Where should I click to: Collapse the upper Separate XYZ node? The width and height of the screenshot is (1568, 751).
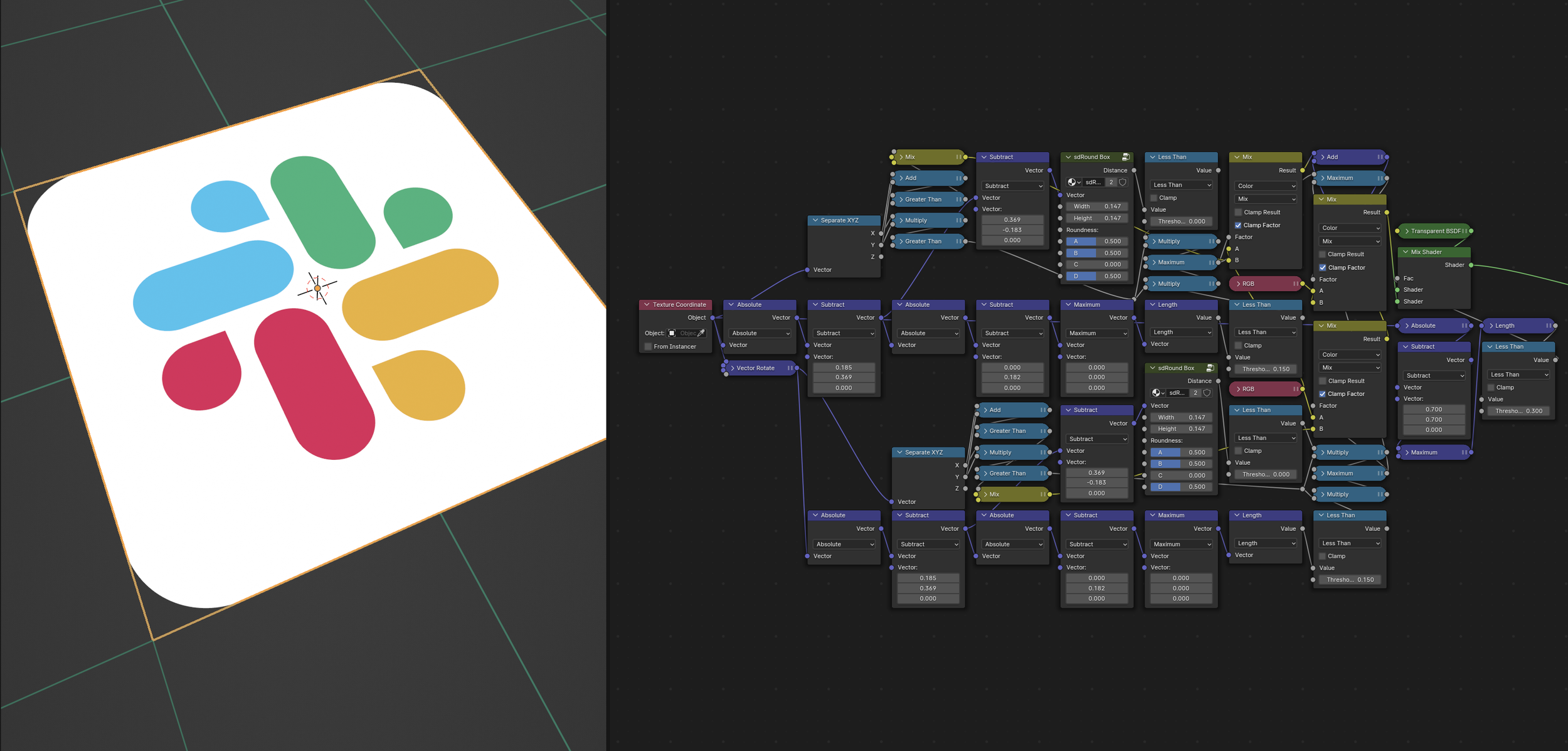click(x=815, y=220)
